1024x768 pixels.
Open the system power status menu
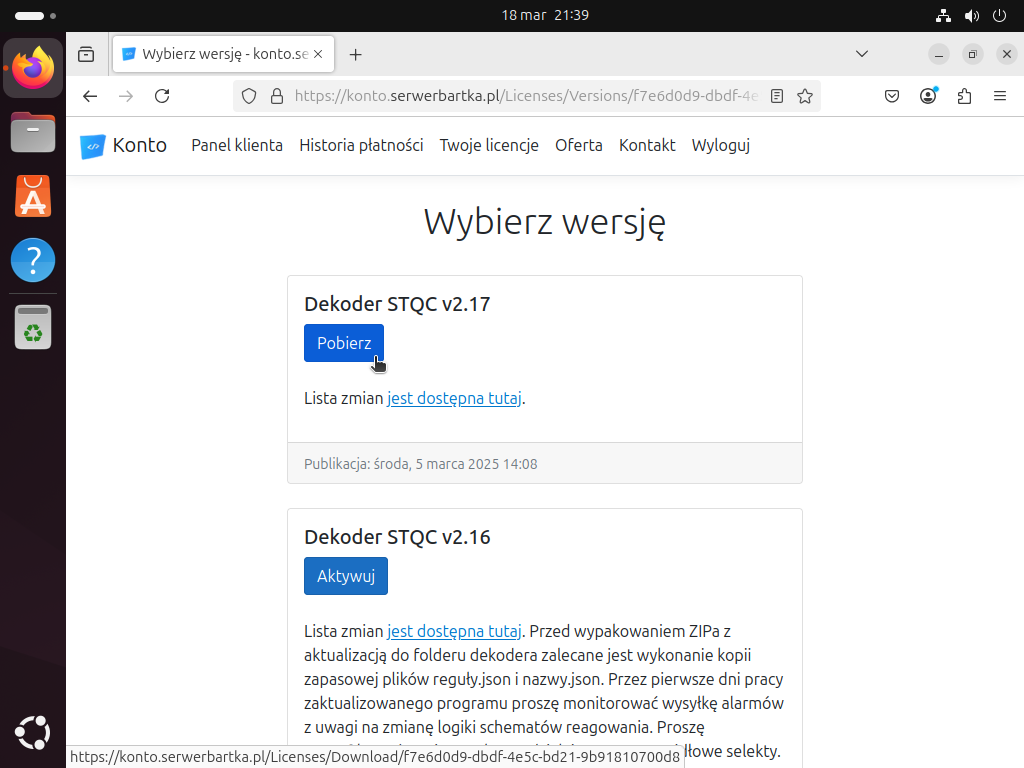point(998,15)
